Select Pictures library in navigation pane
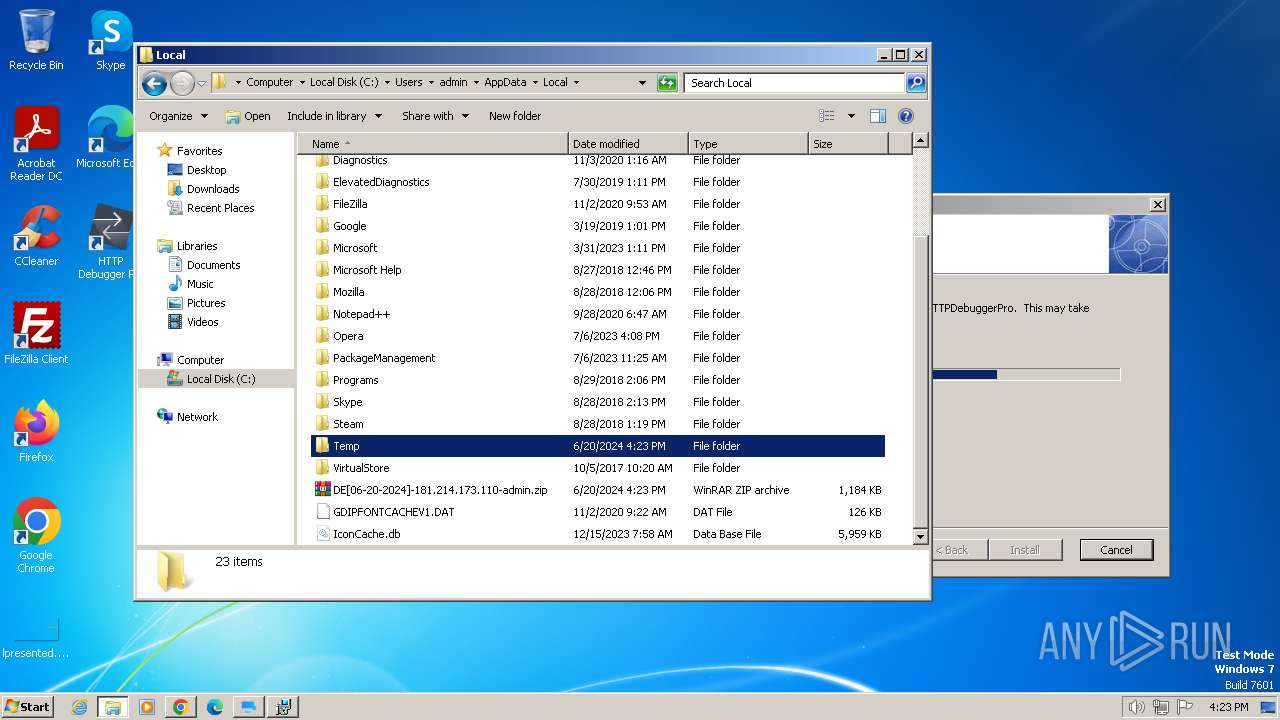This screenshot has width=1280, height=720. coord(206,303)
